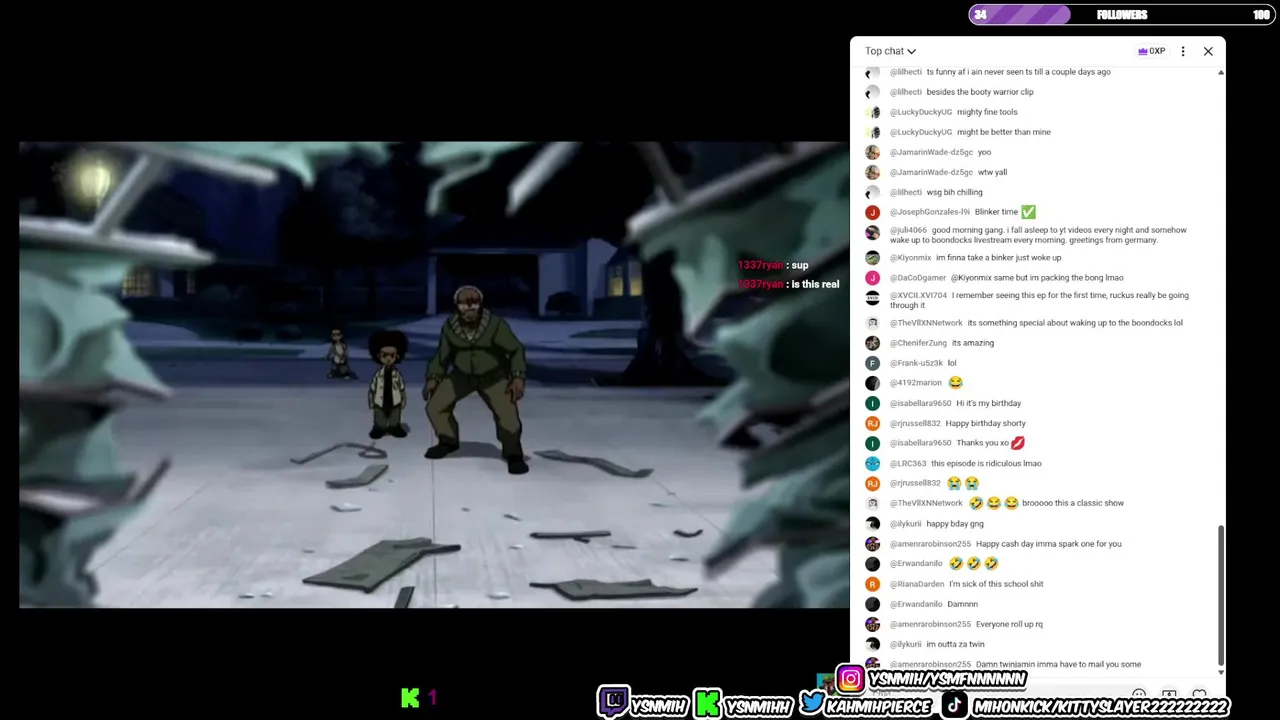Click '1337ryan : sup' overlay chat line

(x=773, y=265)
